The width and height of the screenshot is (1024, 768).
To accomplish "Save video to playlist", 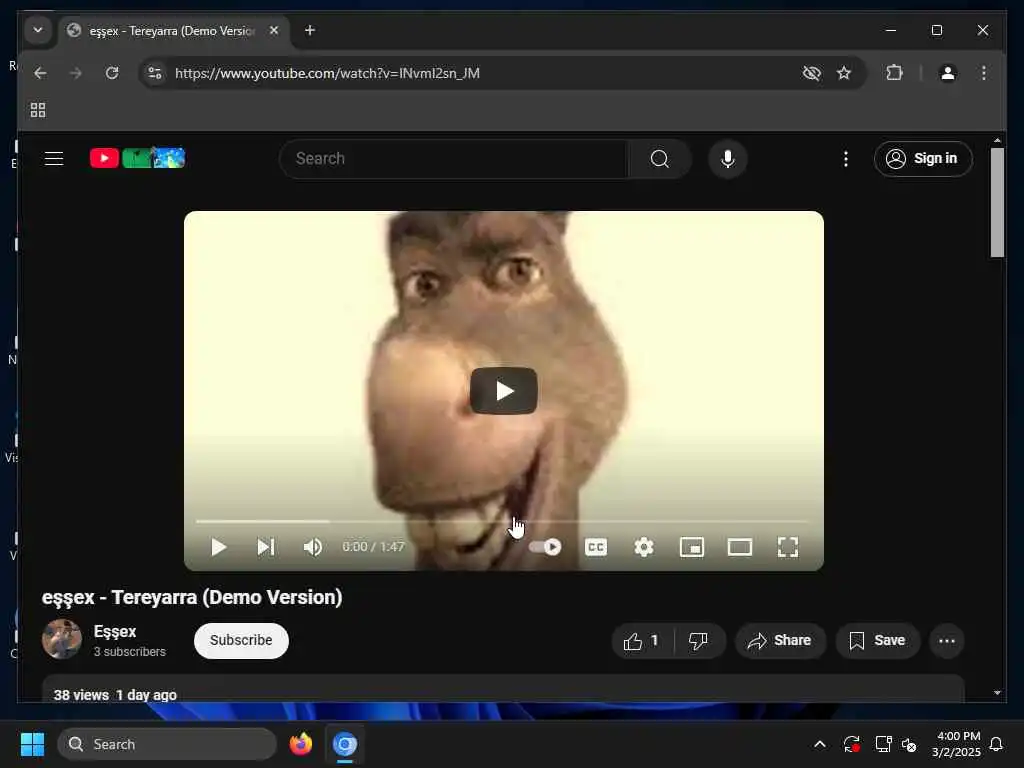I will 877,641.
